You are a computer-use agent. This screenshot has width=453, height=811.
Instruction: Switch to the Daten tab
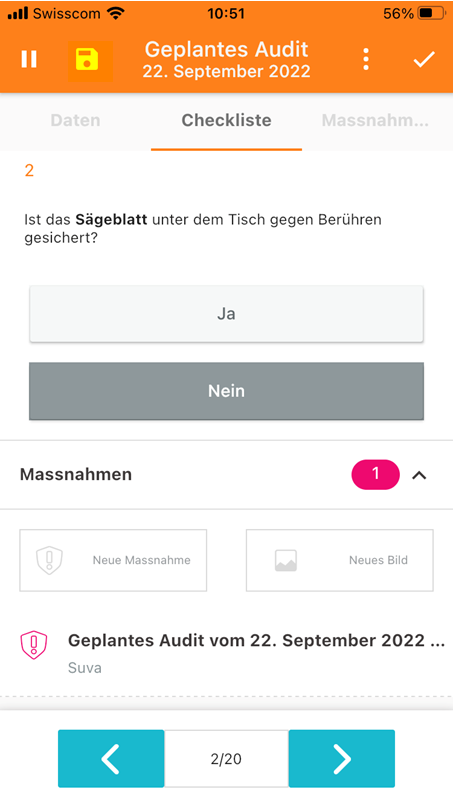pos(76,121)
